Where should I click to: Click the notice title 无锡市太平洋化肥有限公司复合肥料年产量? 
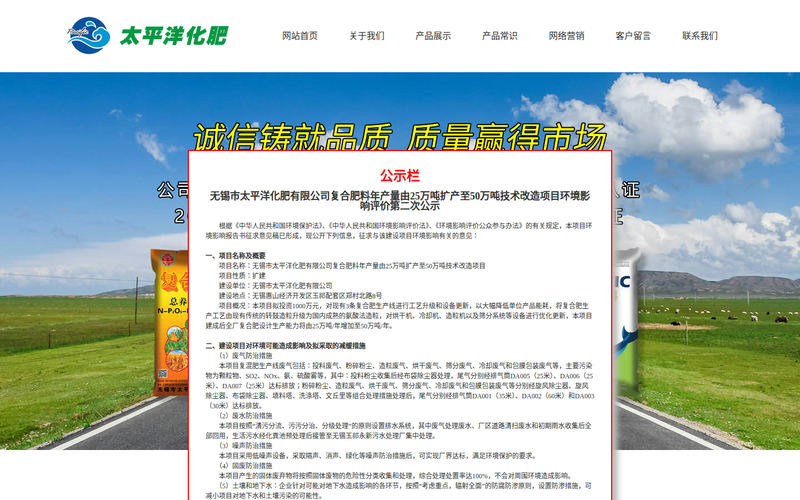point(399,201)
